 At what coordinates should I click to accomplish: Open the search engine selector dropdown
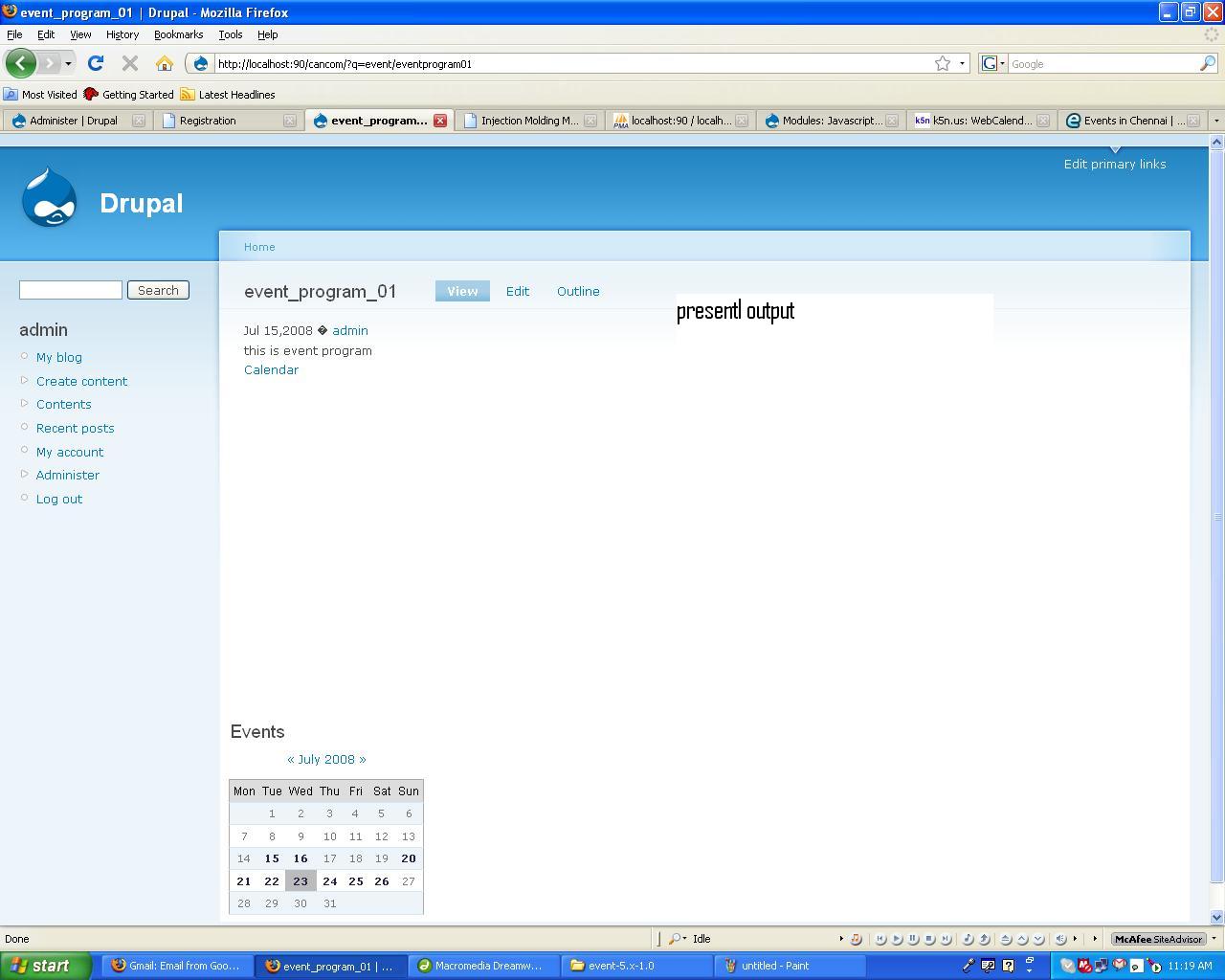pyautogui.click(x=993, y=64)
